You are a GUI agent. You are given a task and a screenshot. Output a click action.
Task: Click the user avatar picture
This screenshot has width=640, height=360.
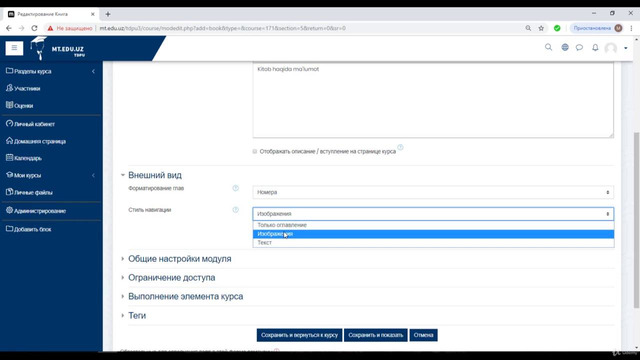pyautogui.click(x=611, y=48)
